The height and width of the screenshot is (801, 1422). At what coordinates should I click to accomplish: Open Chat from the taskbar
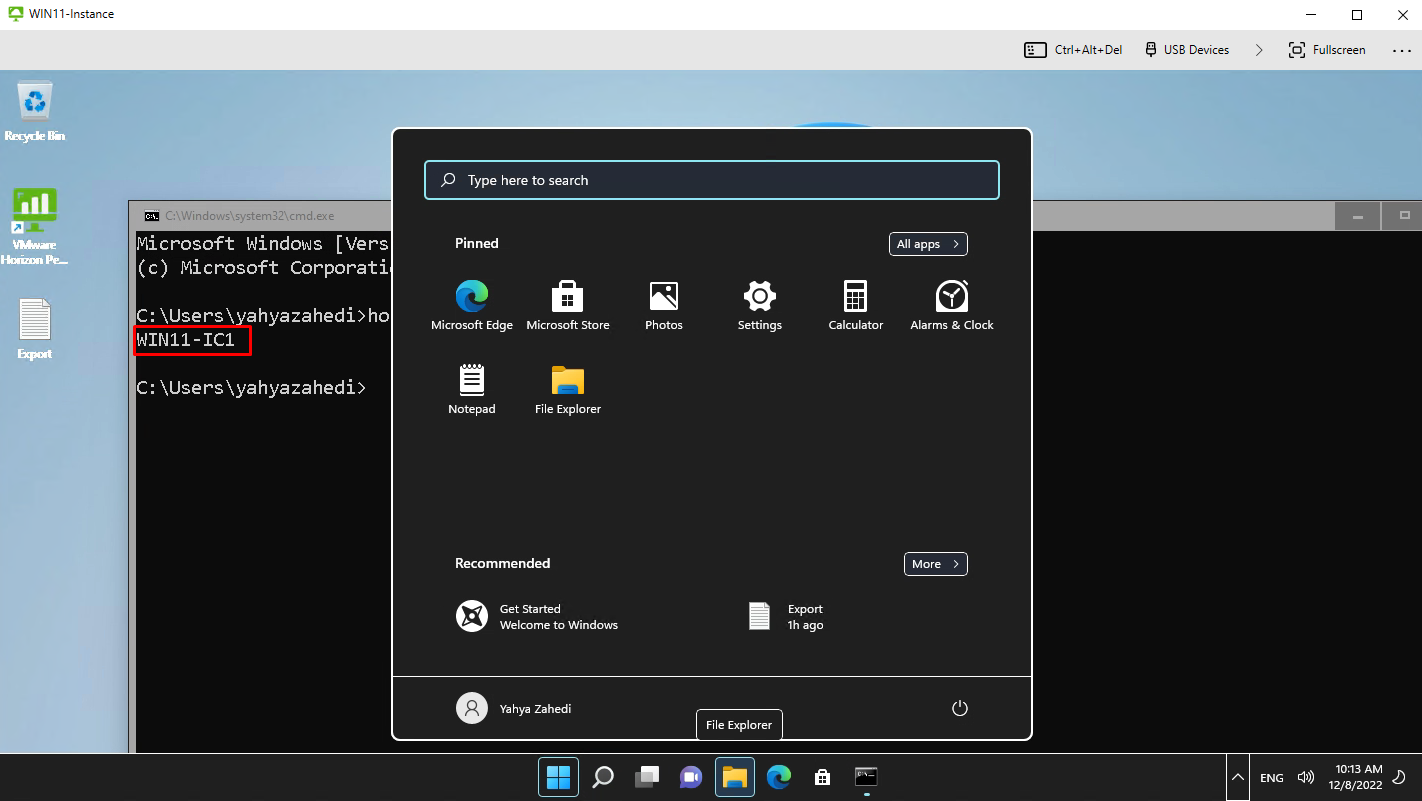pos(690,776)
